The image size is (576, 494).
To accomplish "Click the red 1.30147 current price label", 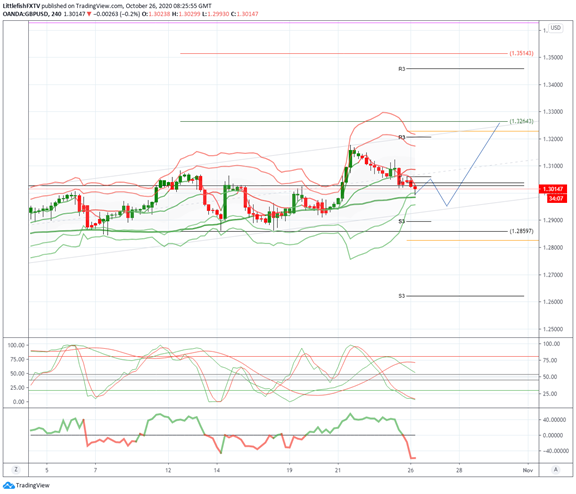I will 552,189.
